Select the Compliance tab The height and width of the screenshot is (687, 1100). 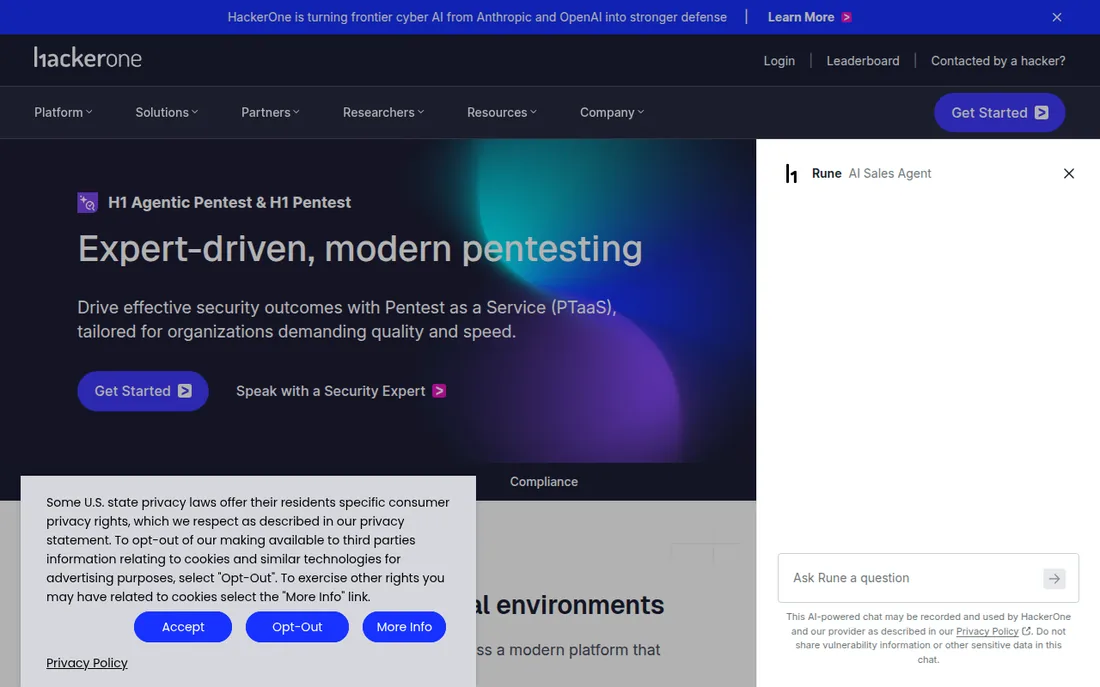coord(544,481)
